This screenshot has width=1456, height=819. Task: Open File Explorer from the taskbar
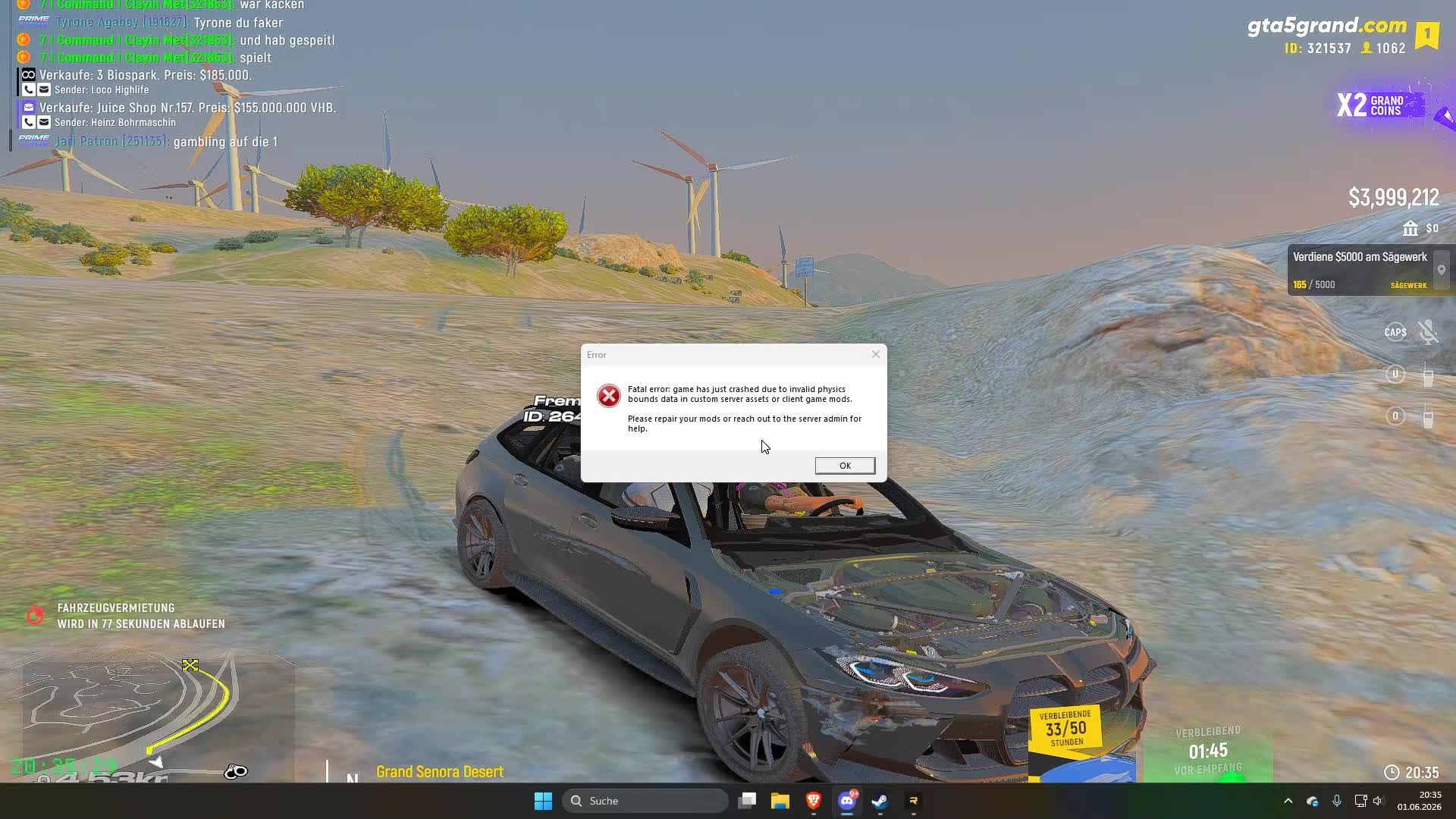(x=780, y=801)
